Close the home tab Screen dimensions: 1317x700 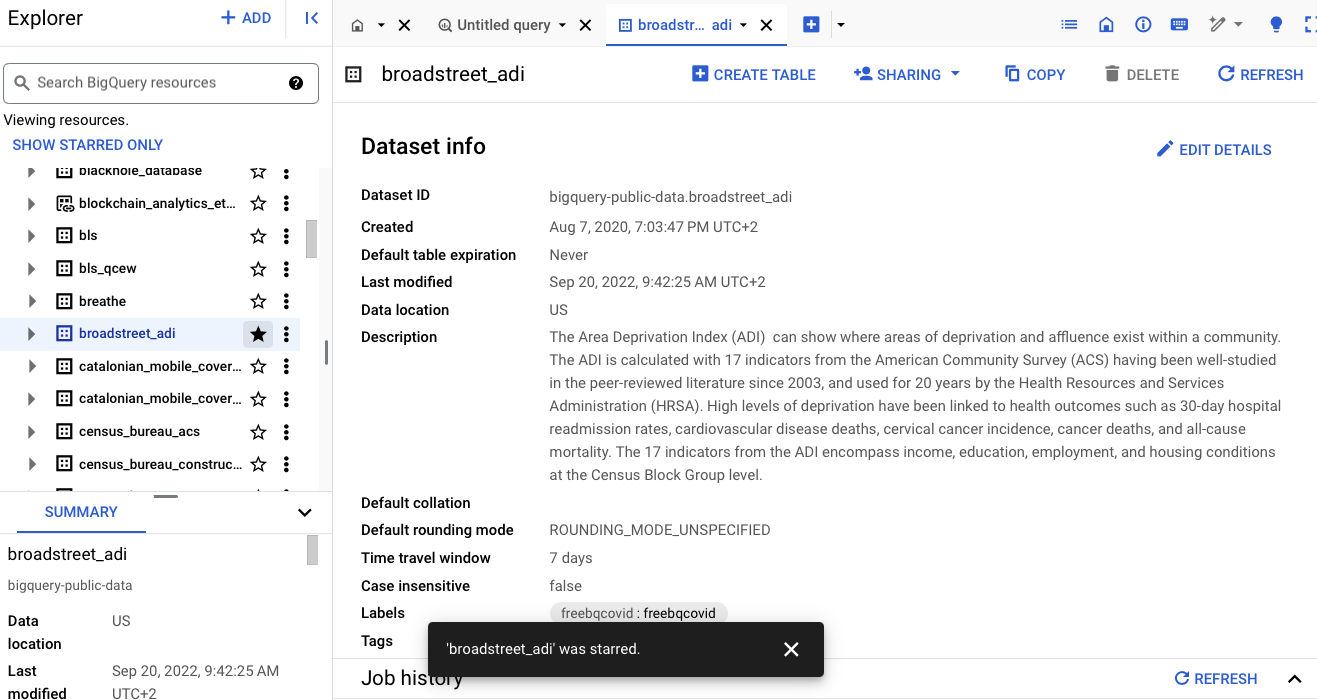point(404,25)
